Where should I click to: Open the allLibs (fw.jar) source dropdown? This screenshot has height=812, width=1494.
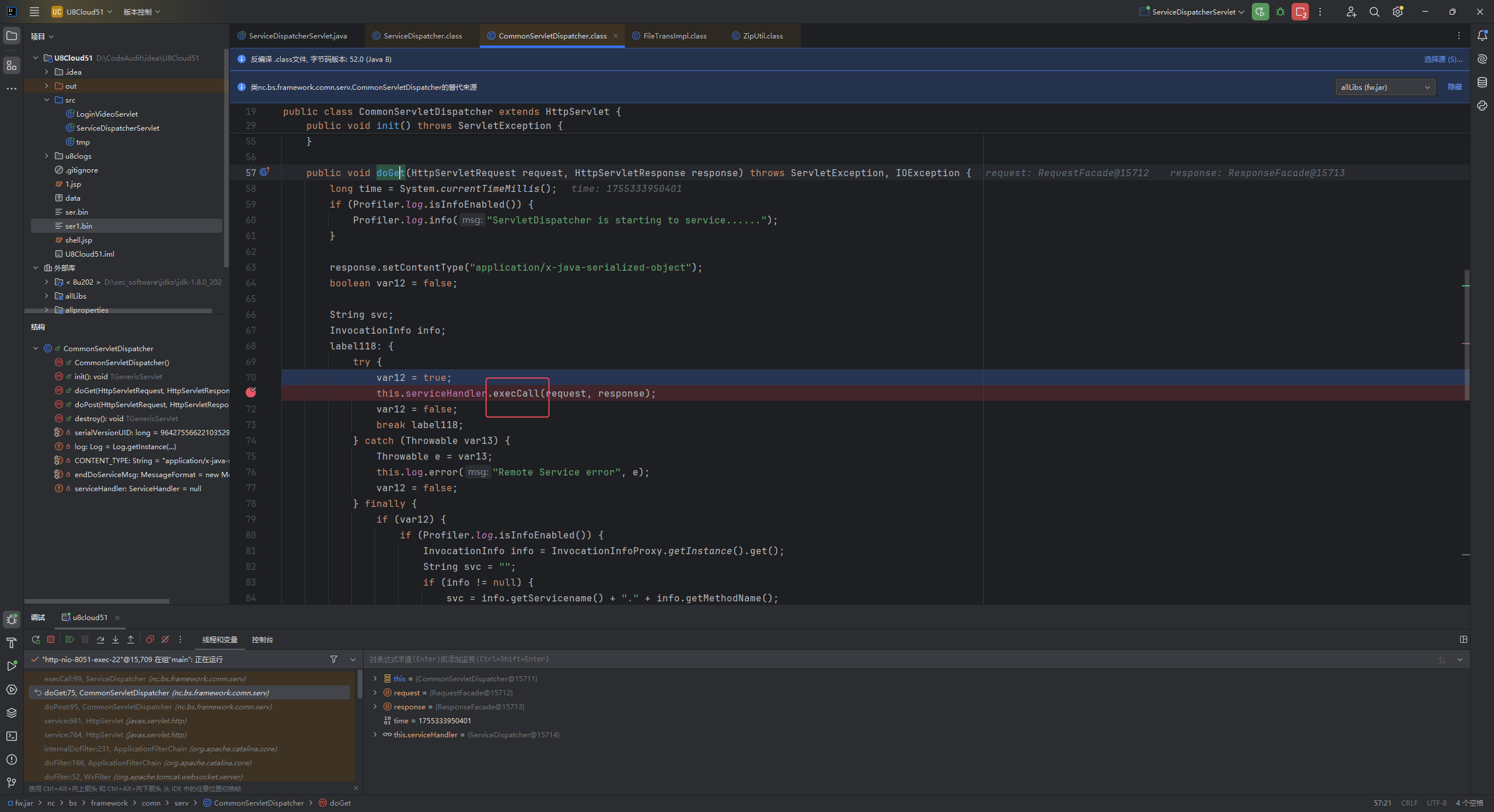pos(1385,87)
